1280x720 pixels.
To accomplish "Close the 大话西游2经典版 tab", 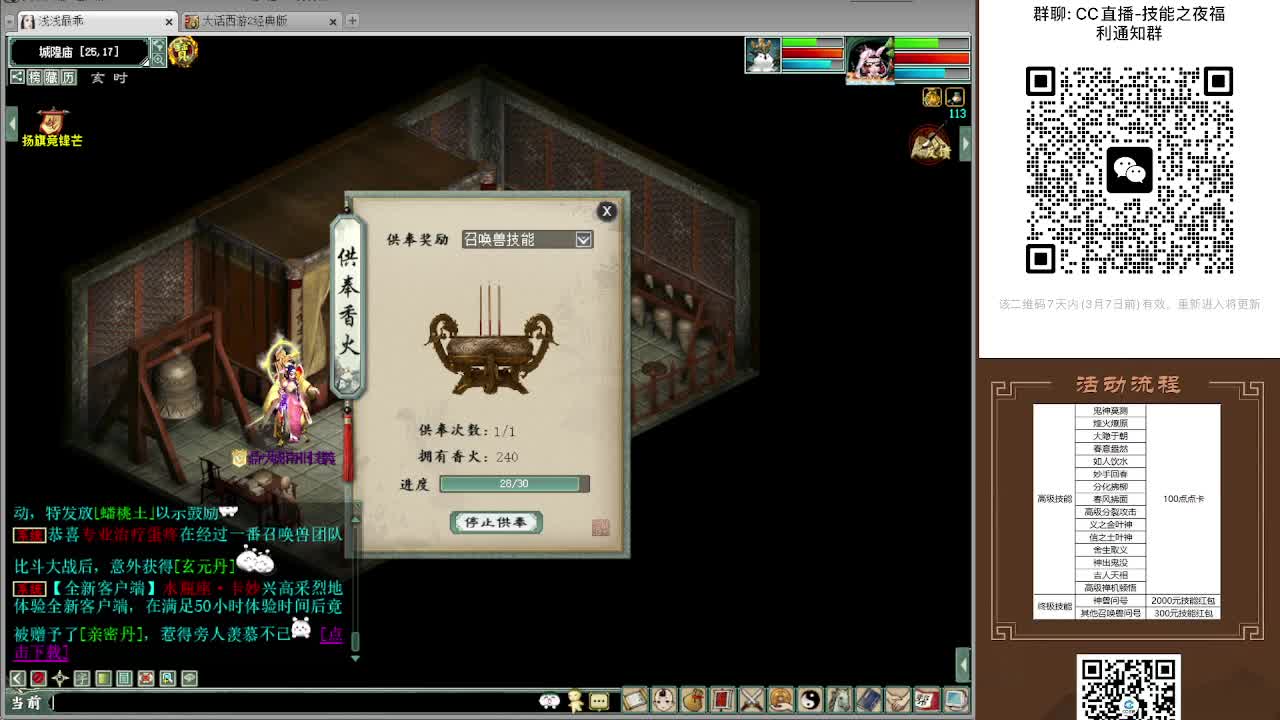I will [333, 21].
